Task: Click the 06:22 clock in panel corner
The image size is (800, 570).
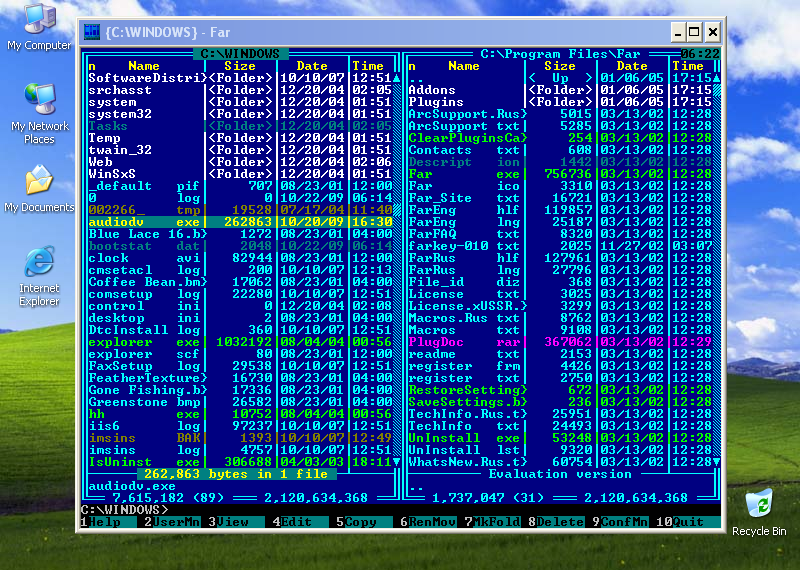Action: tap(700, 54)
